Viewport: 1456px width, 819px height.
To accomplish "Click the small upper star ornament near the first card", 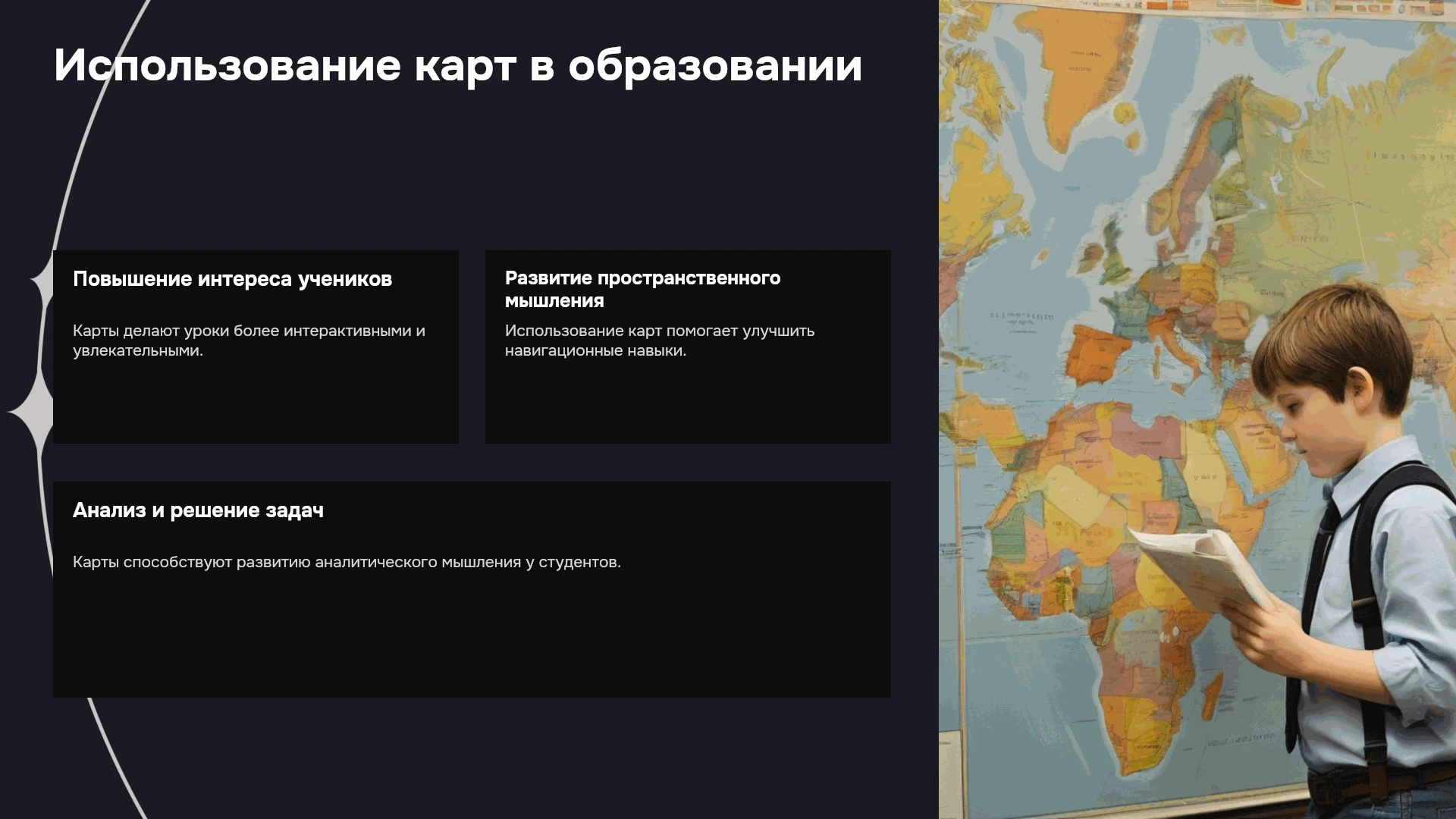I will coord(42,281).
